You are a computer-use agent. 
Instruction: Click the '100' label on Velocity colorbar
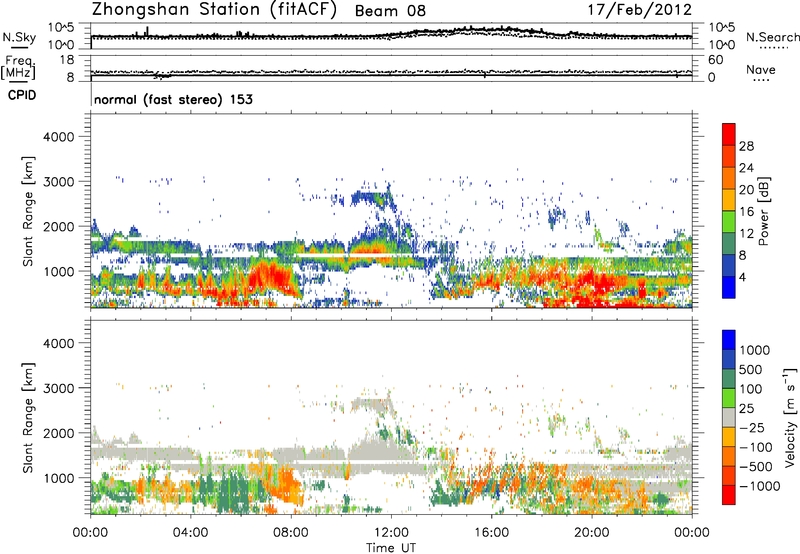coord(751,389)
